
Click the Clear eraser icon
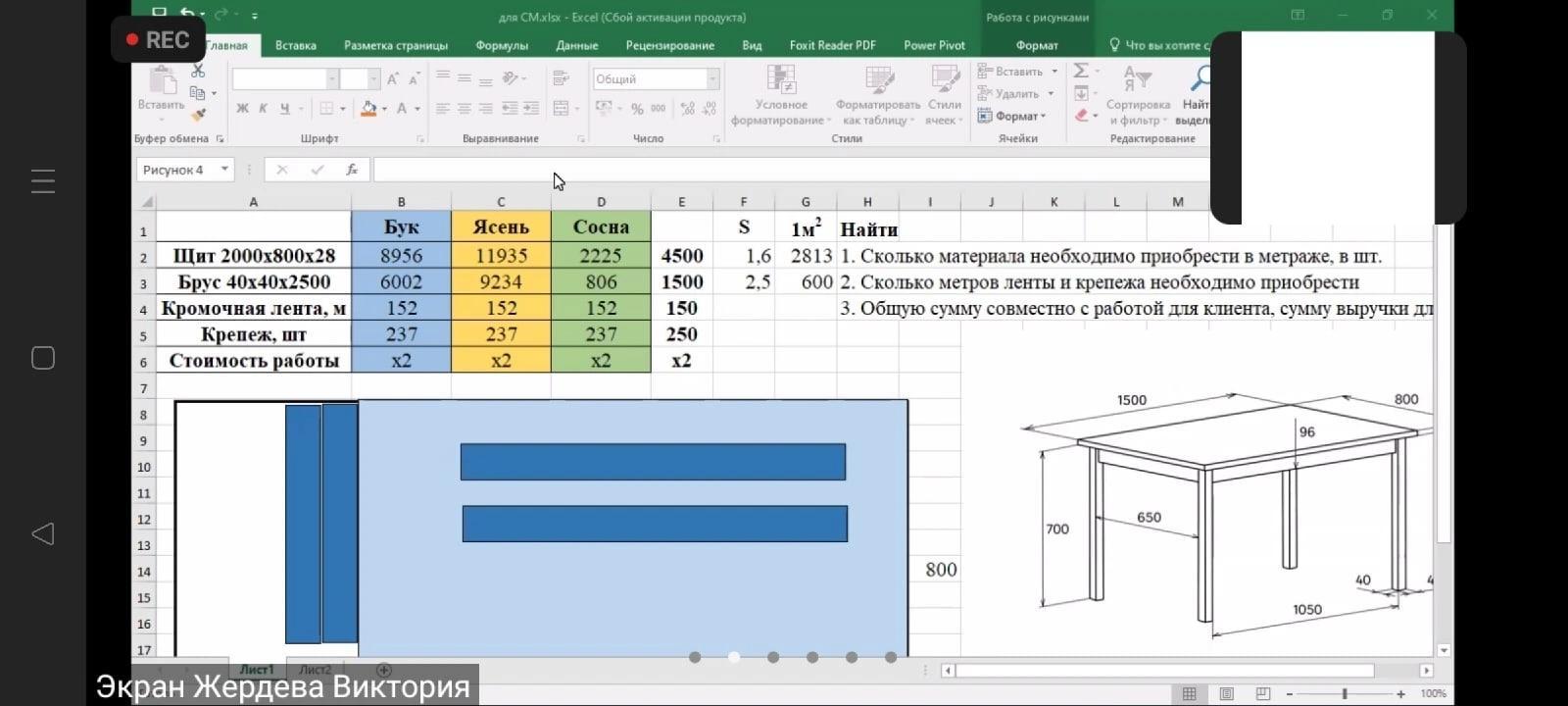pos(1081,116)
